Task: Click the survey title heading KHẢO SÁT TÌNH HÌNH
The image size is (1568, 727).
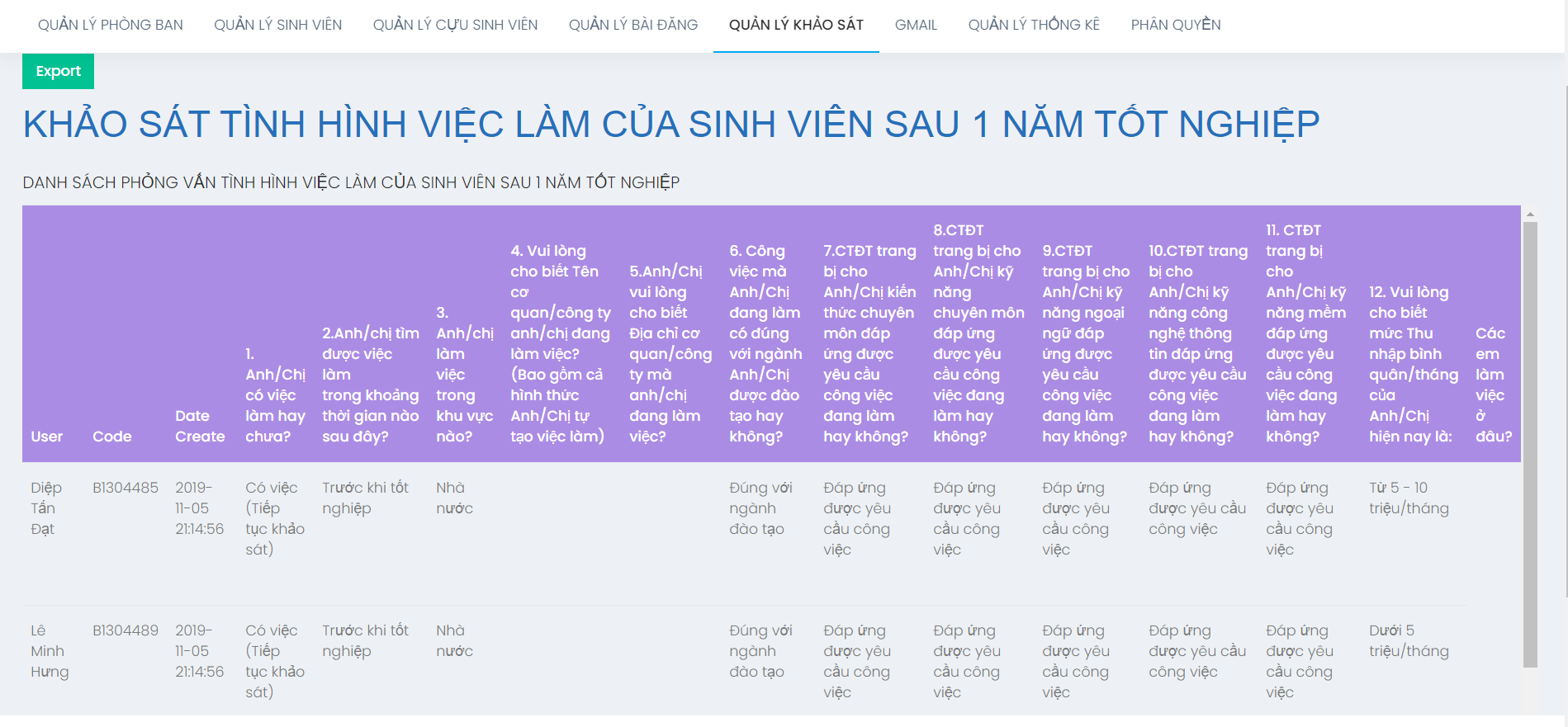Action: pos(670,125)
